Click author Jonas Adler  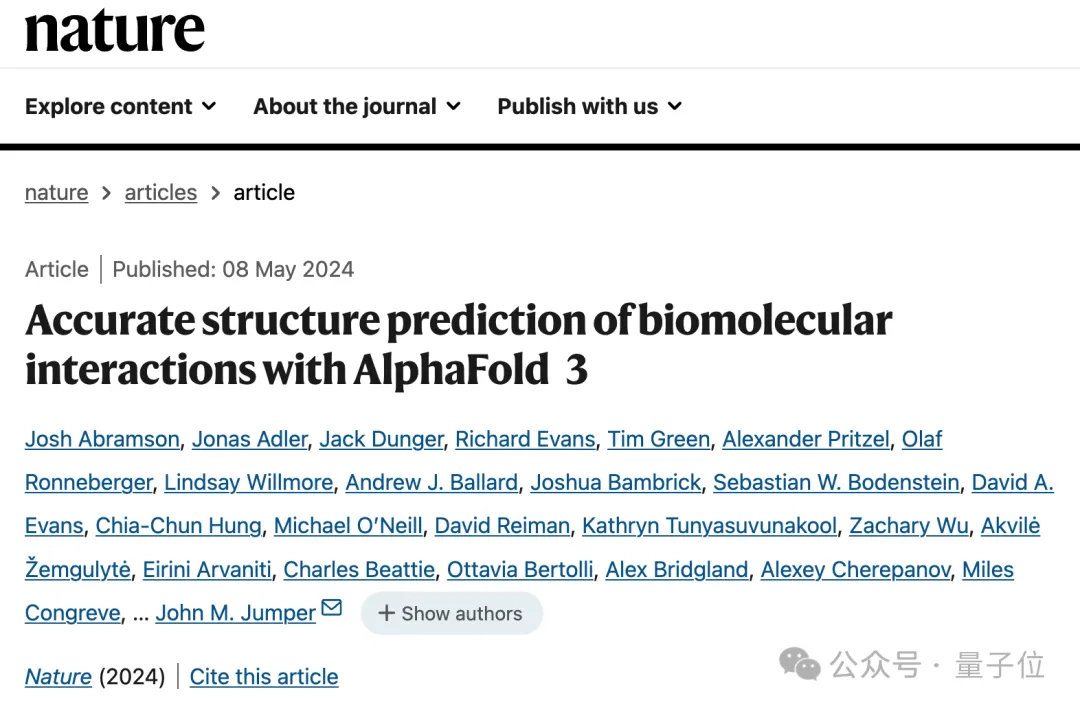250,439
